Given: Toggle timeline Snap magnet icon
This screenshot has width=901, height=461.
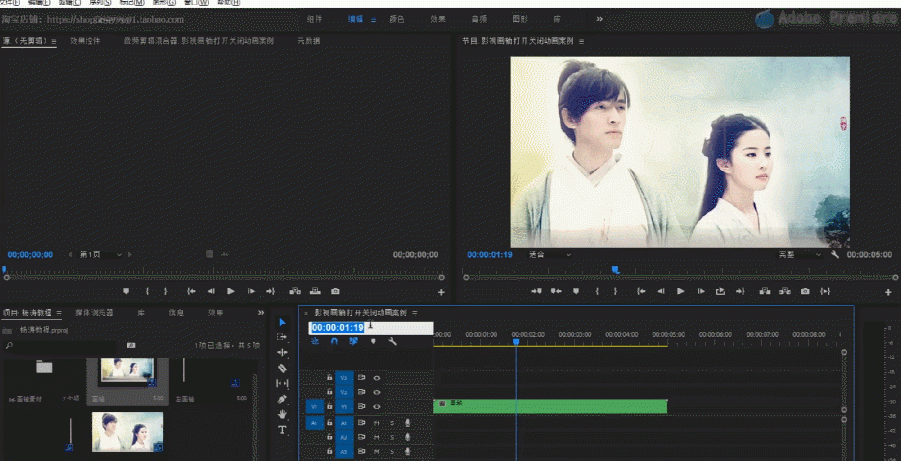Looking at the screenshot, I should [334, 341].
